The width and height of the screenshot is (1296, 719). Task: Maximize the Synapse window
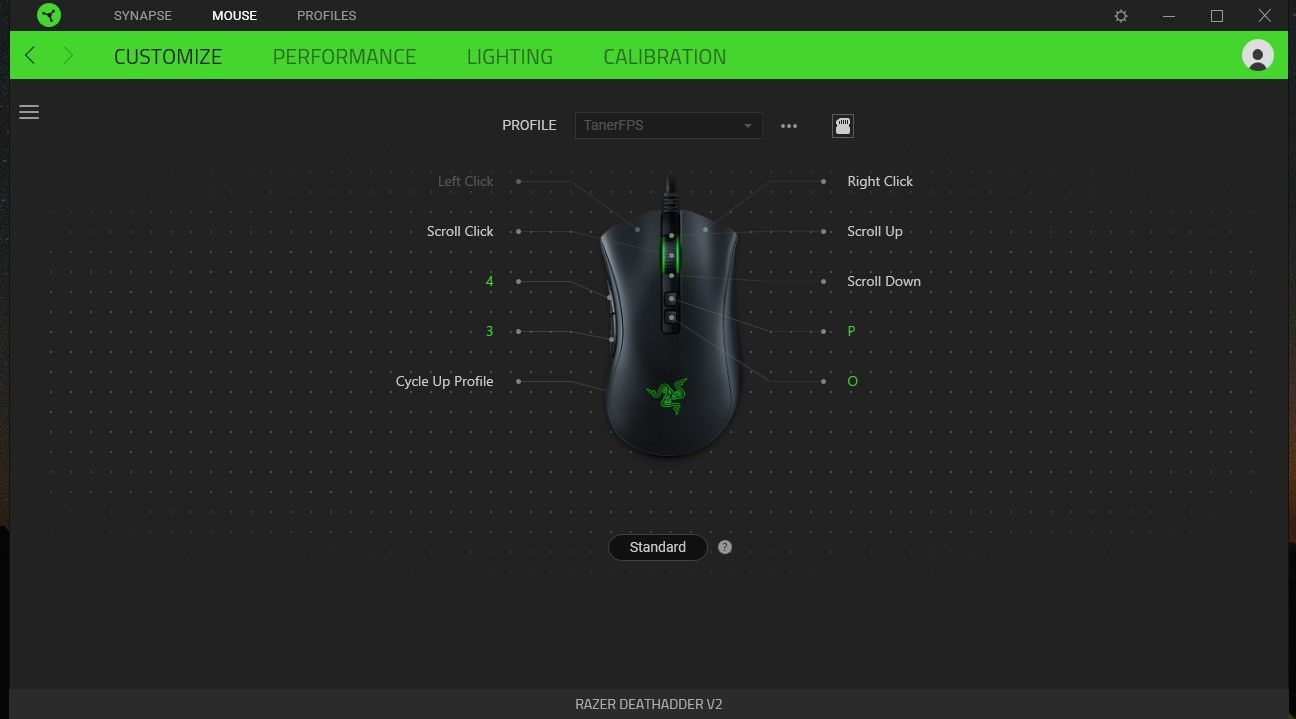pyautogui.click(x=1217, y=16)
